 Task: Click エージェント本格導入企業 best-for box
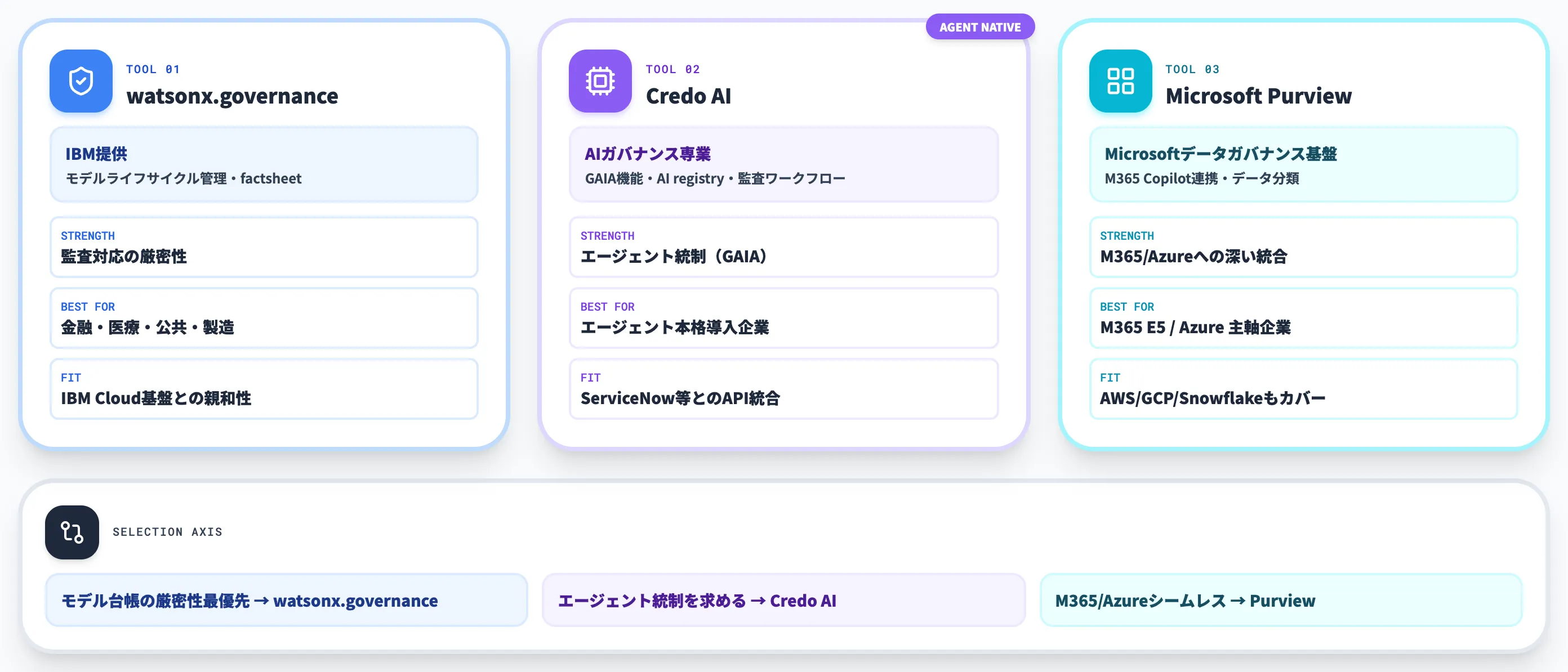pos(783,318)
